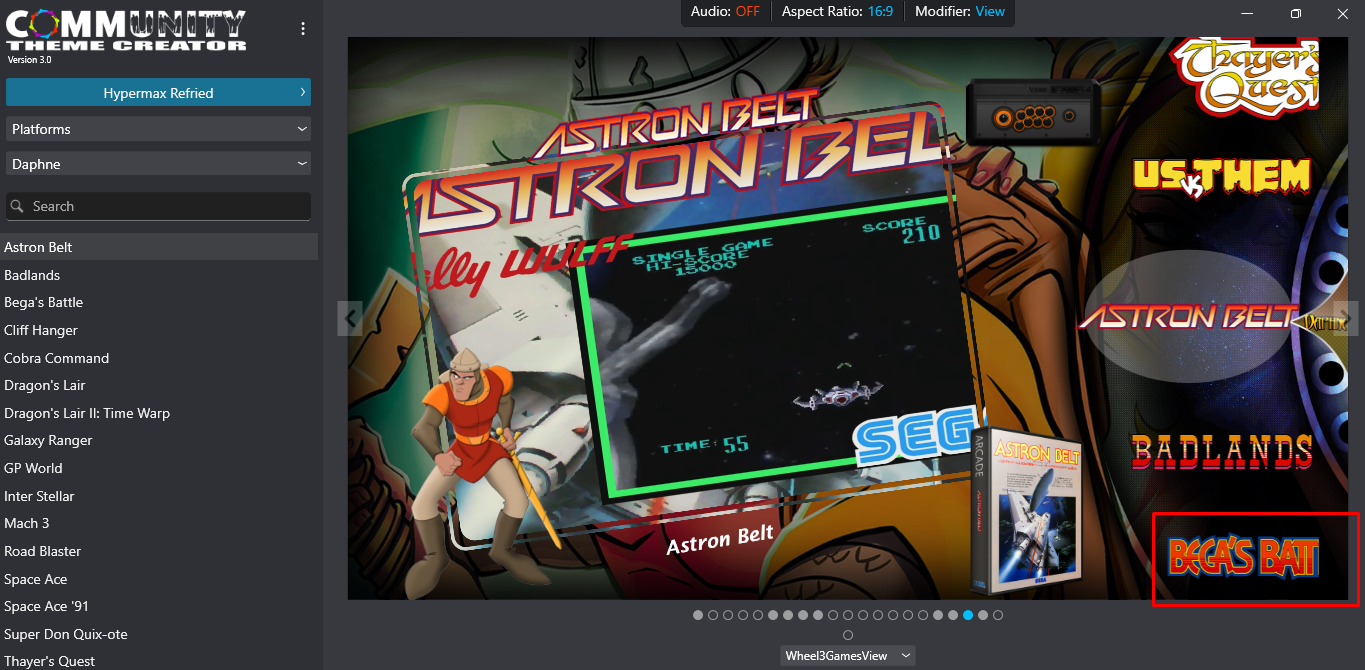Select the Badlands wheel logo
The width and height of the screenshot is (1365, 670).
[1222, 452]
